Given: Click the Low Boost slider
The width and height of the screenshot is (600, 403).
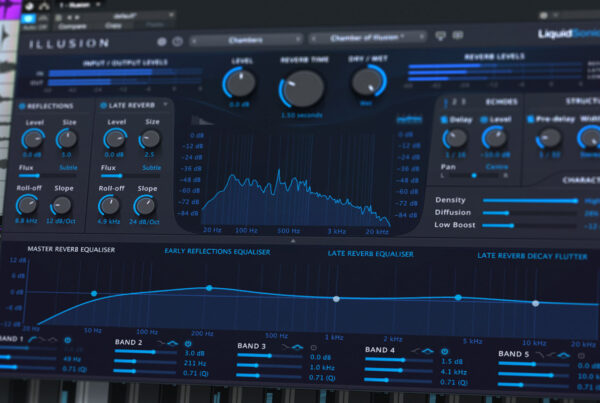Looking at the screenshot, I should (530, 225).
